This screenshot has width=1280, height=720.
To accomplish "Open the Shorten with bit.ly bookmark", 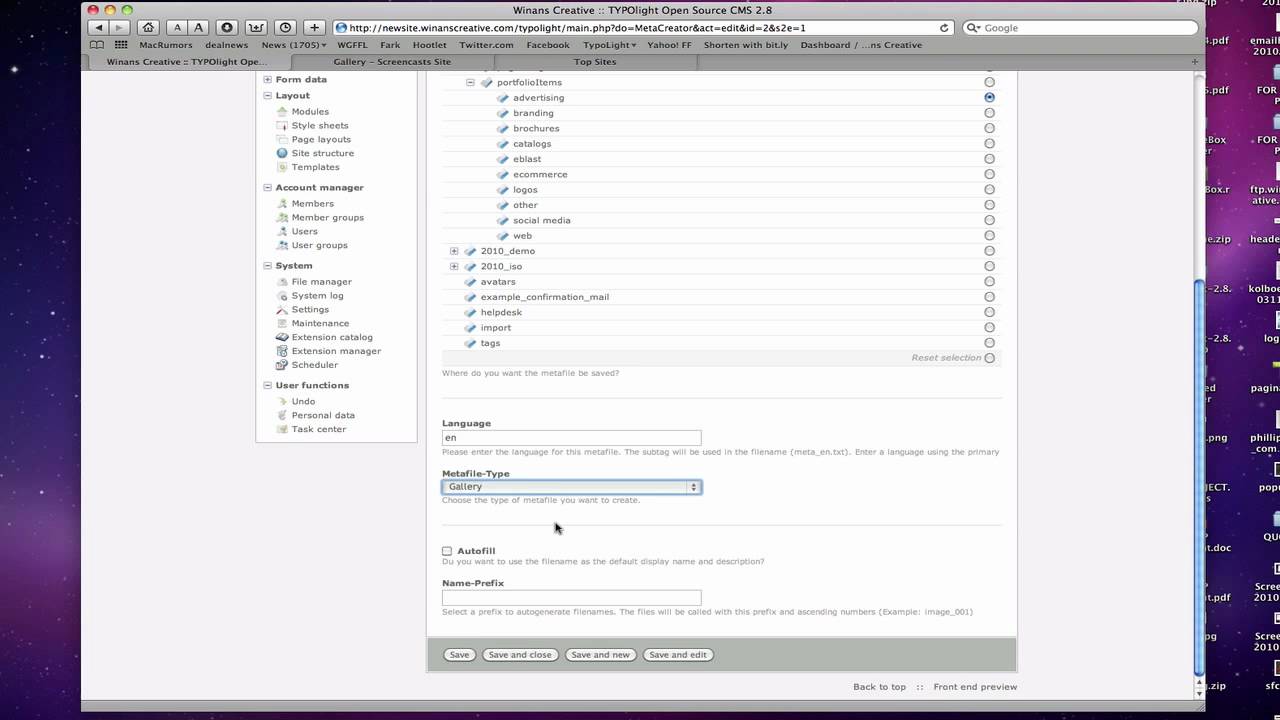I will coord(747,45).
